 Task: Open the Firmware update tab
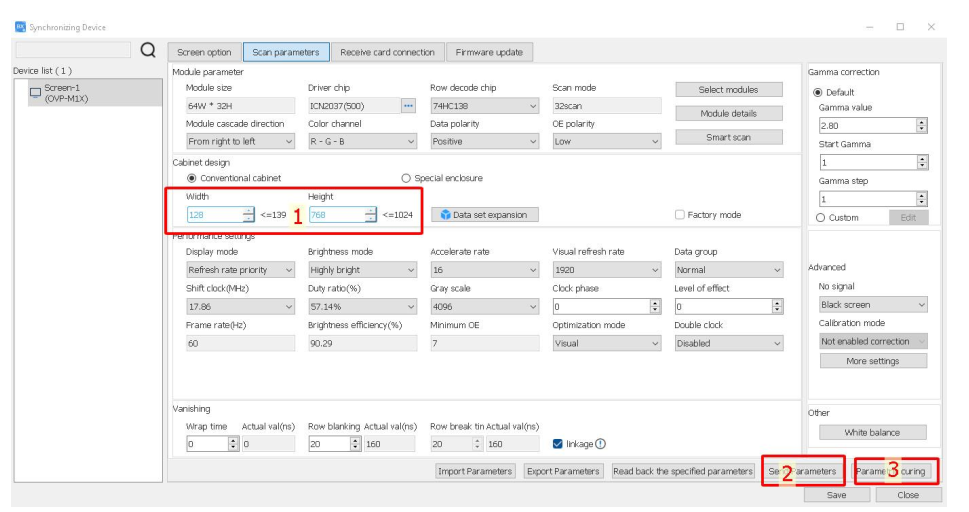(x=488, y=52)
